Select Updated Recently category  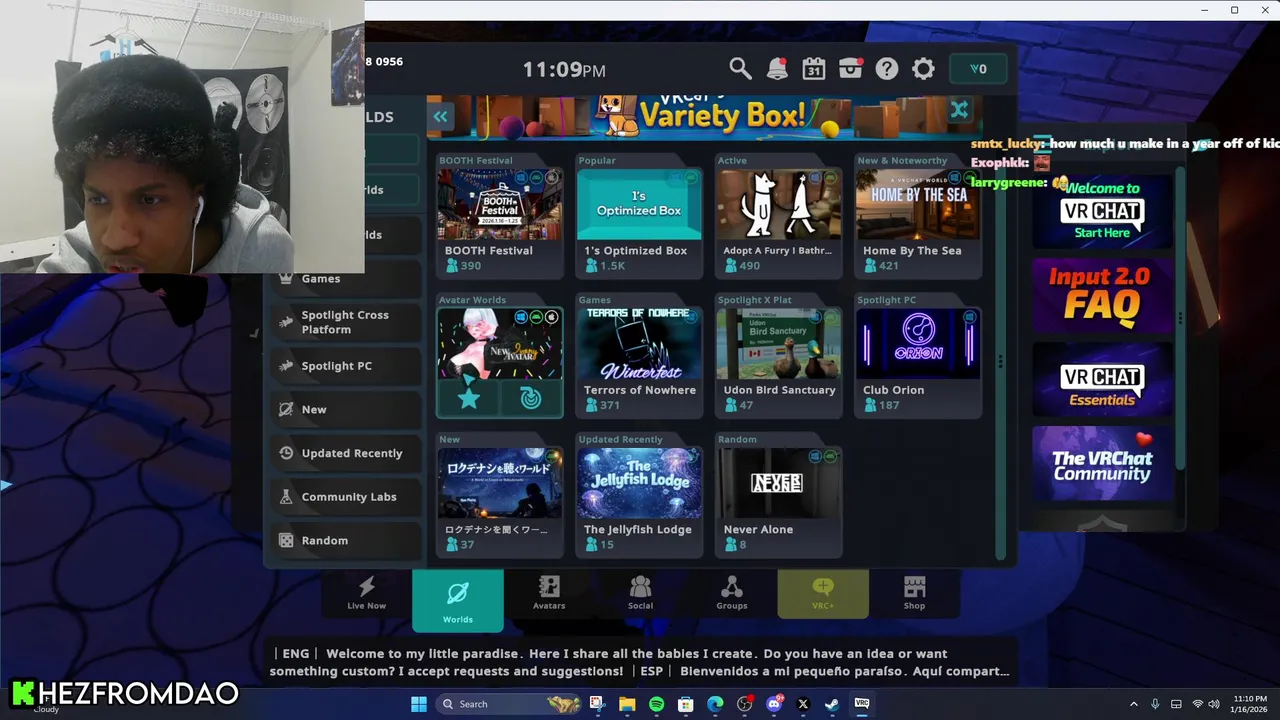(346, 453)
